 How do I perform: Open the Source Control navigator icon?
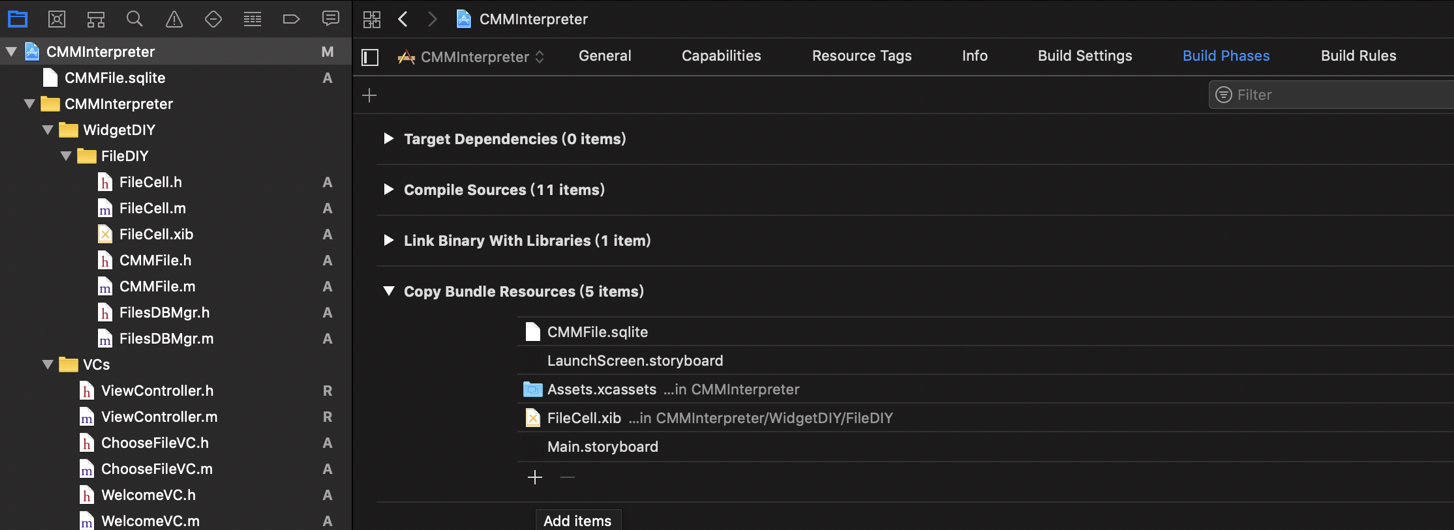click(x=57, y=19)
